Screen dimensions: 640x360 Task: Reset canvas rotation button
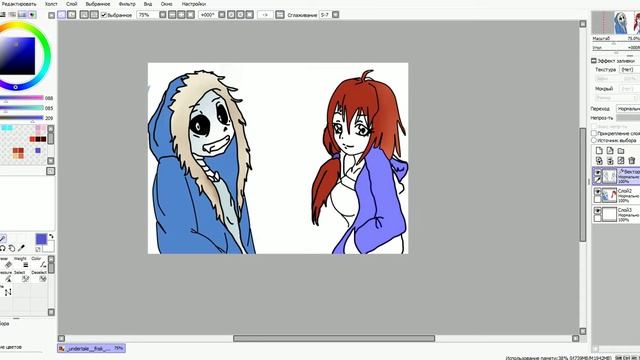pyautogui.click(x=249, y=15)
